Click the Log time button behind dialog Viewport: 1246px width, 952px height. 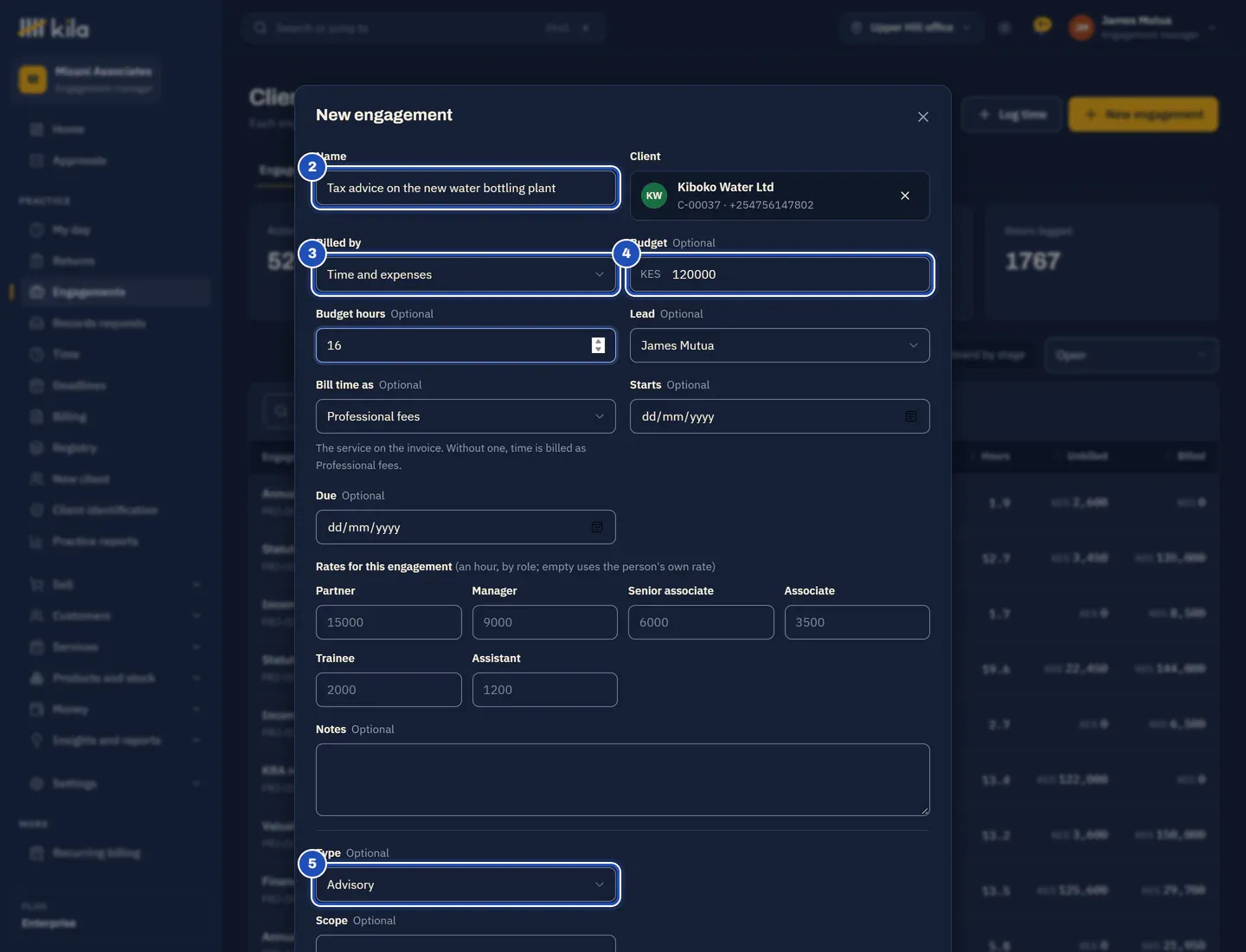[x=1012, y=114]
